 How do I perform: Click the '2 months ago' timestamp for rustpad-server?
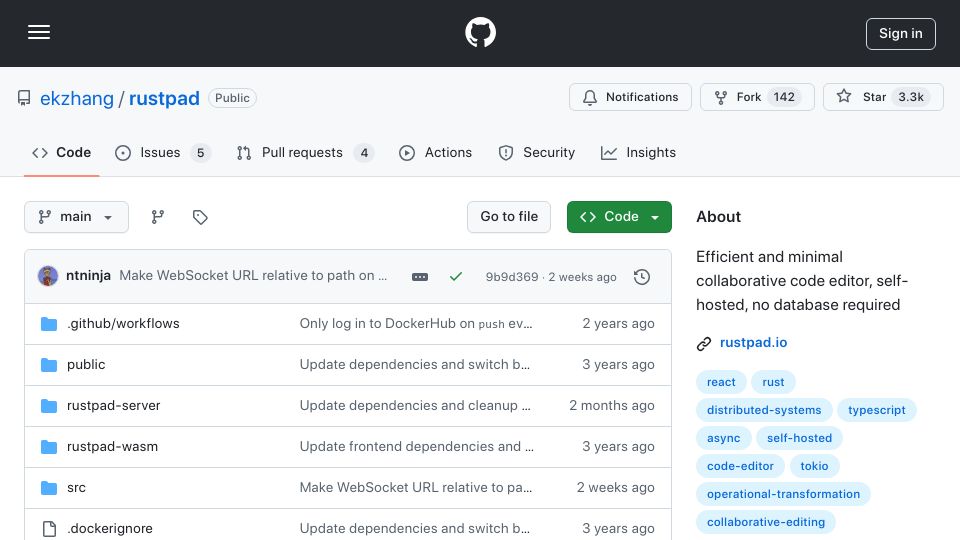tap(612, 405)
